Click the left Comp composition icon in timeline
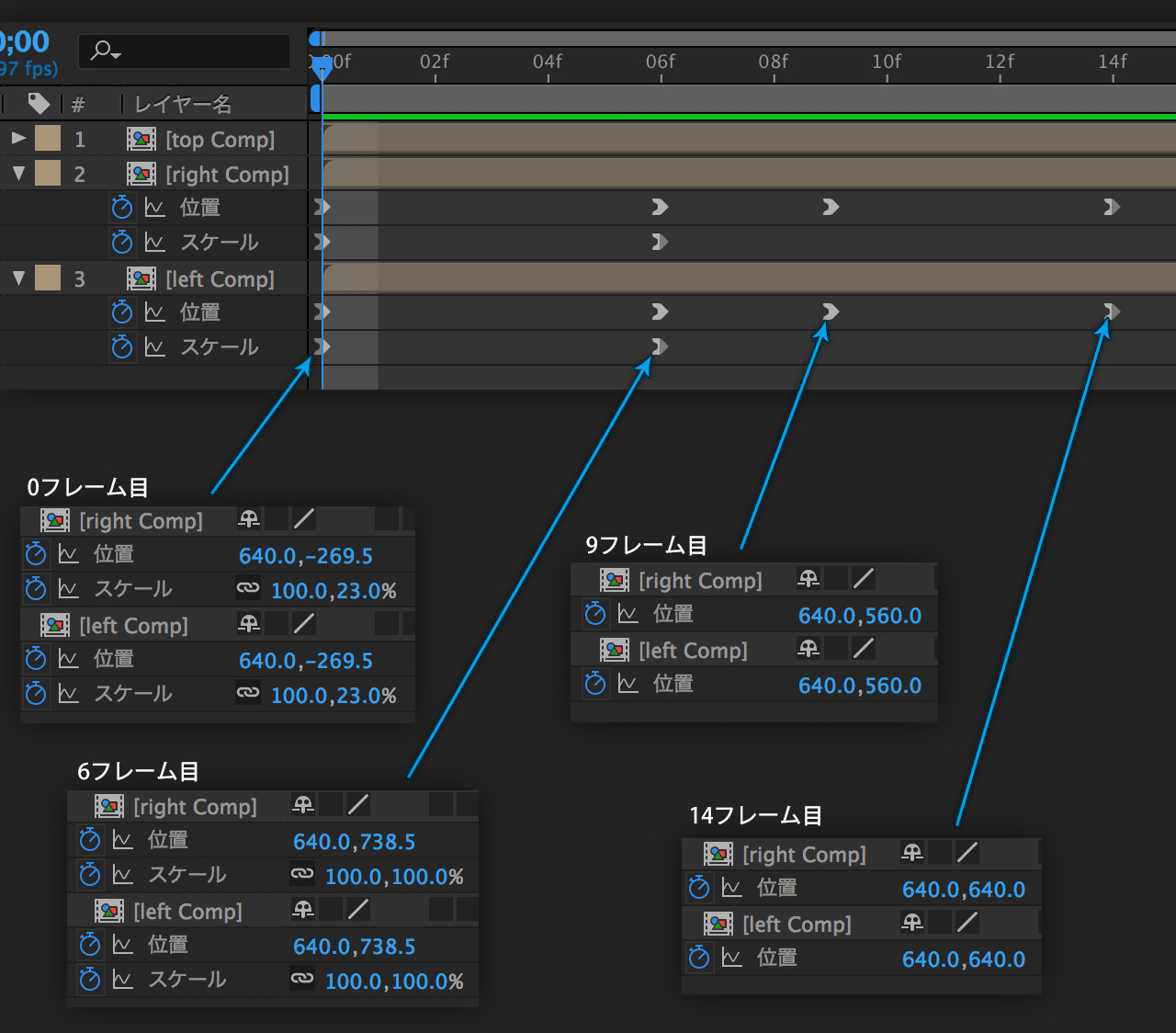 141,279
